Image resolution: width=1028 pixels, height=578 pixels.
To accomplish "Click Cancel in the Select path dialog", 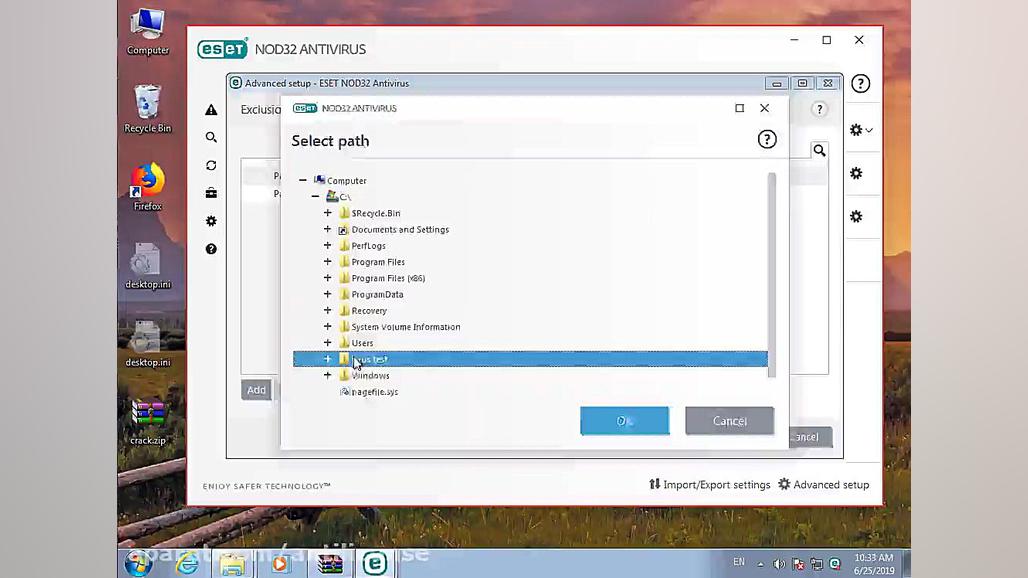I will [729, 420].
